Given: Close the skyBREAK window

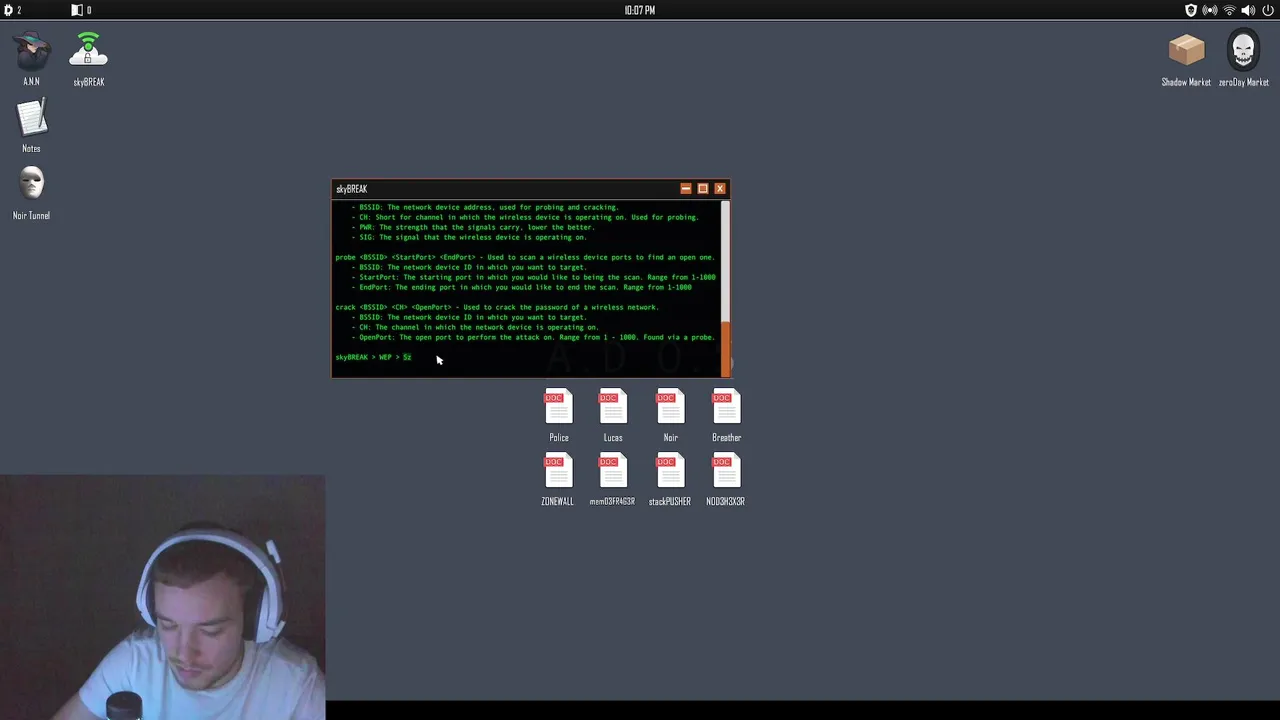Looking at the screenshot, I should 720,188.
